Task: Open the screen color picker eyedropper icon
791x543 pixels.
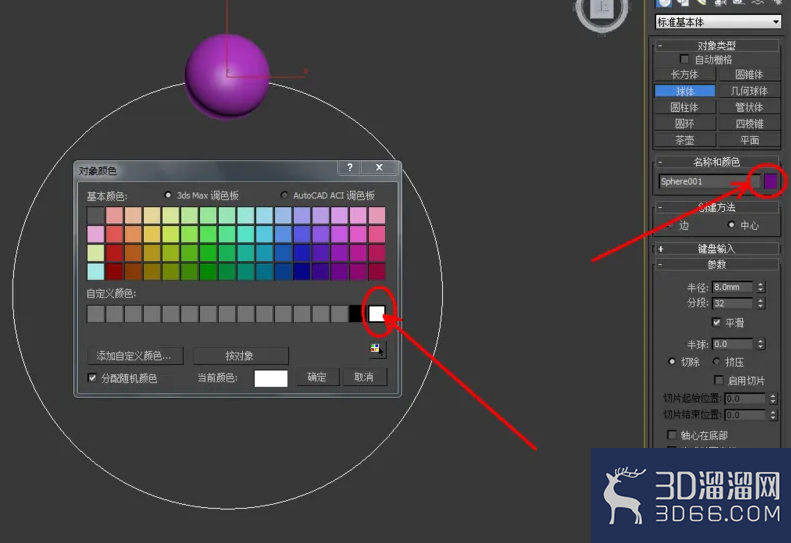Action: click(x=377, y=349)
